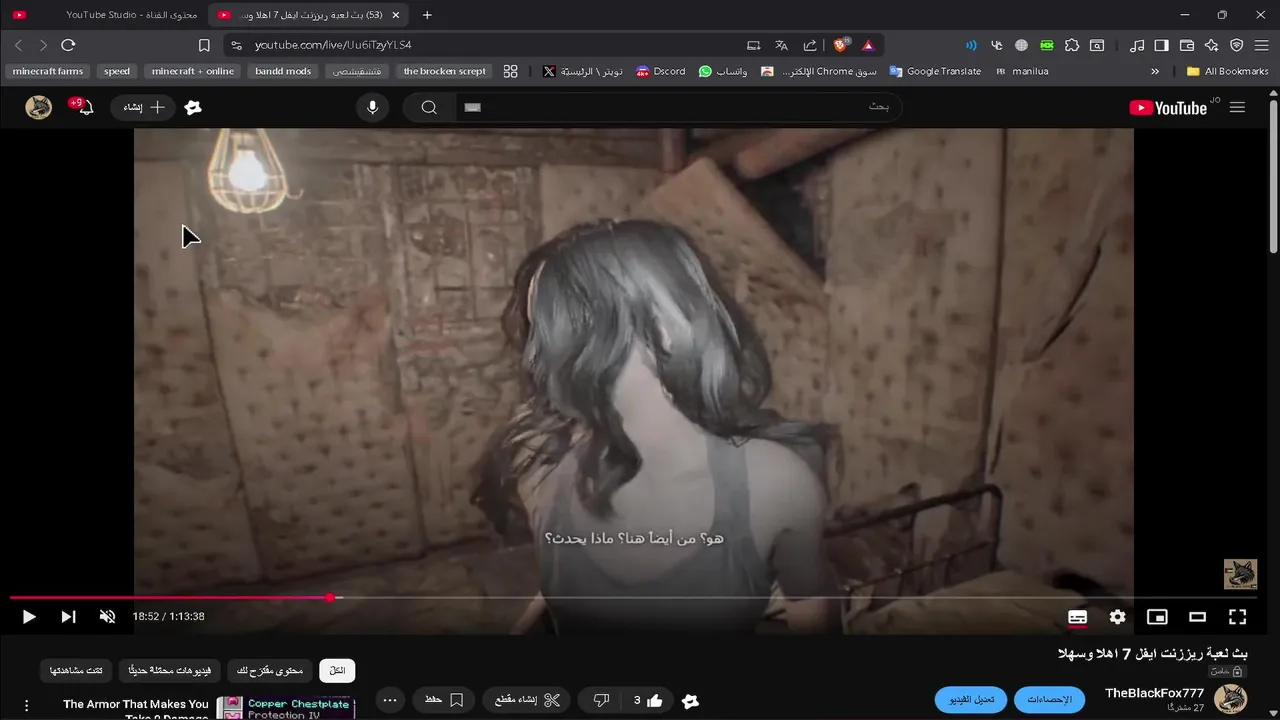Image resolution: width=1280 pixels, height=720 pixels.
Task: Click the search magnifier button
Action: tap(429, 107)
